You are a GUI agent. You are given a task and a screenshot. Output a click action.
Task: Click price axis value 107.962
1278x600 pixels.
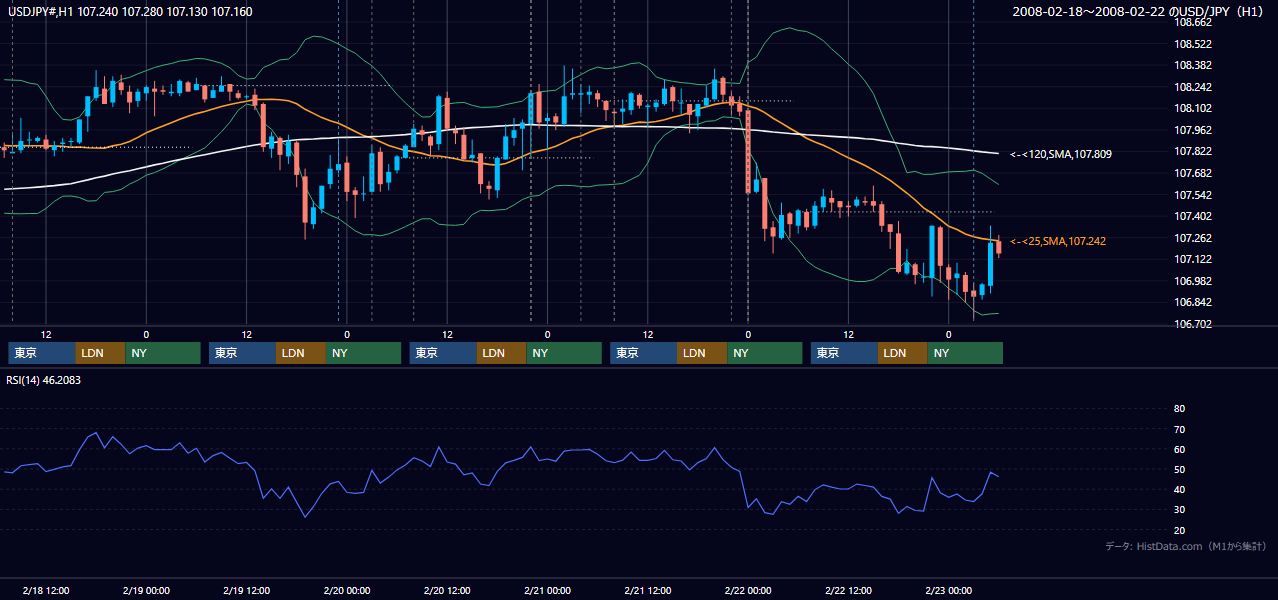(1193, 130)
